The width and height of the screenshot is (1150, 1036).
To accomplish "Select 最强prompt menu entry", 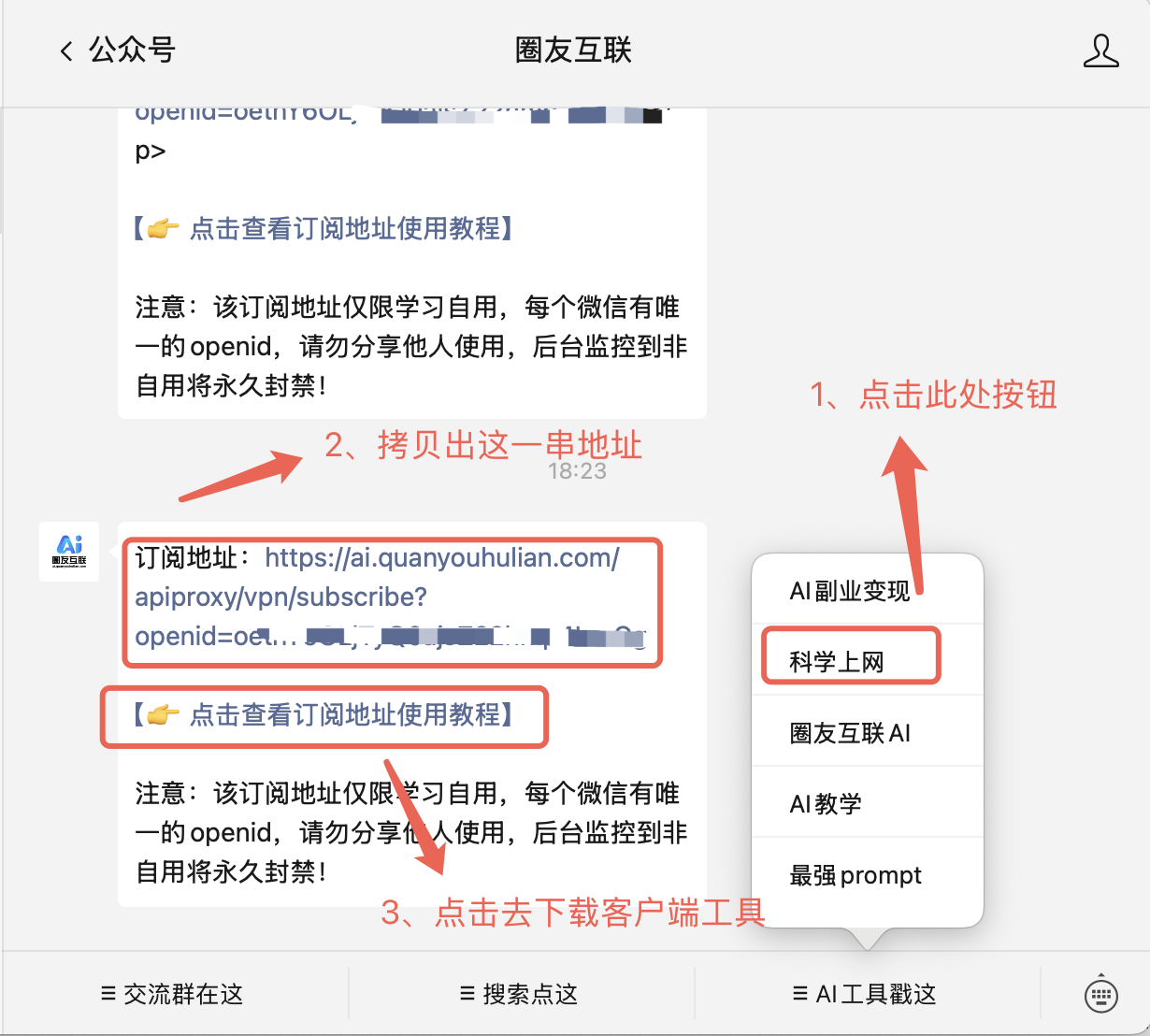I will 868,875.
